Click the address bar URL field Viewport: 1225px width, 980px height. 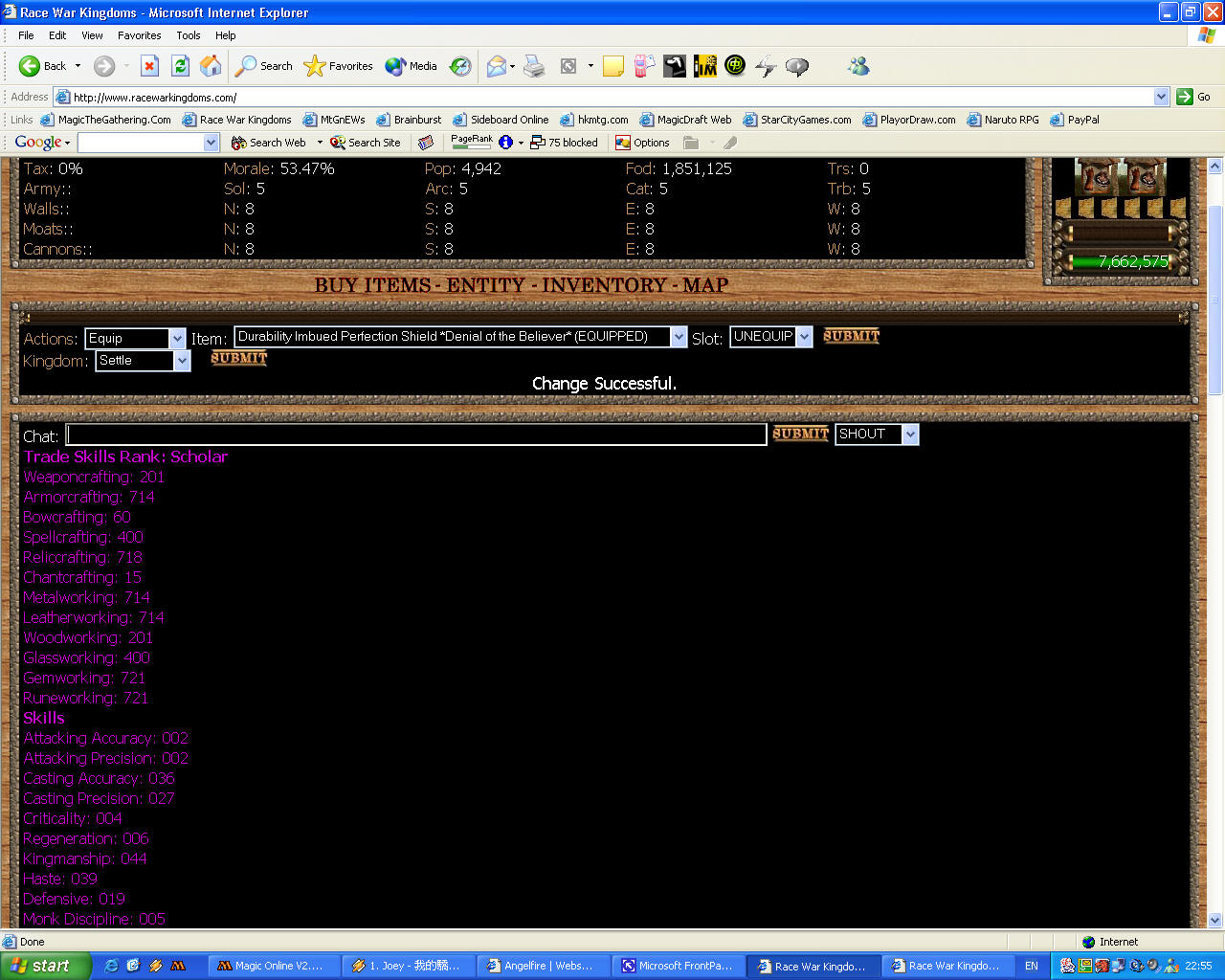point(603,97)
